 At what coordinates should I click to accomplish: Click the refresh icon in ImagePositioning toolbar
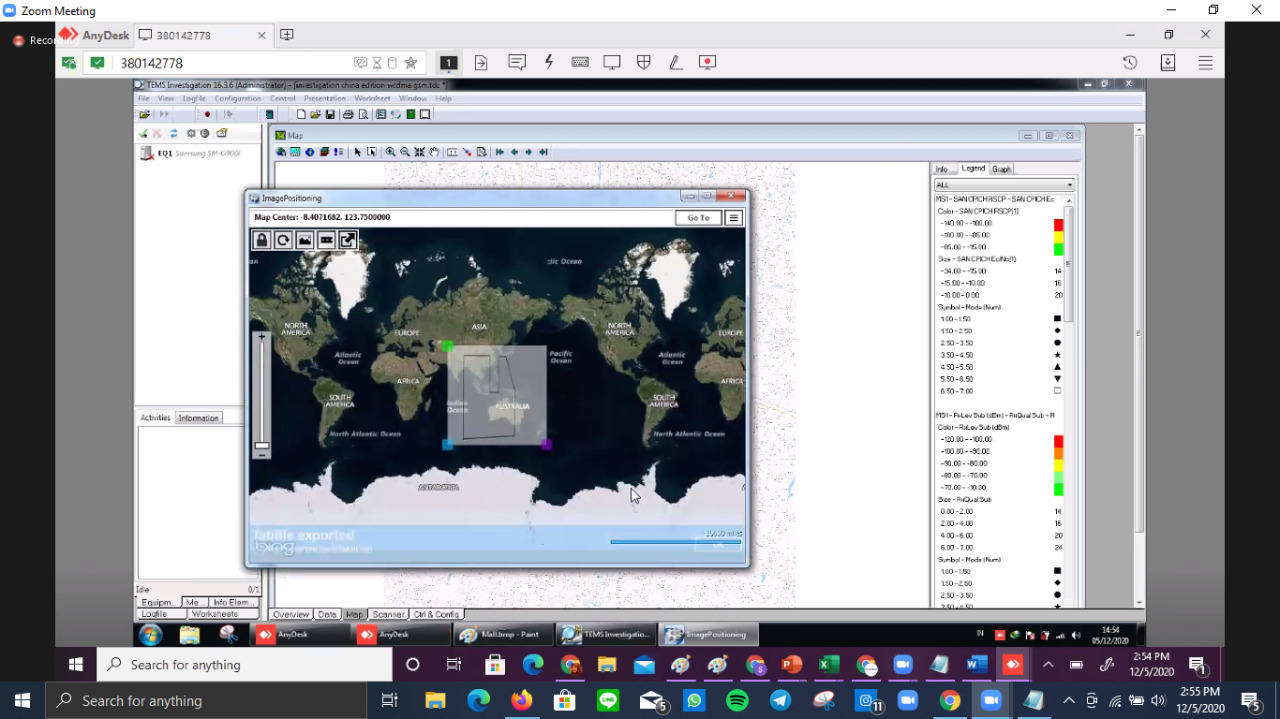click(283, 240)
